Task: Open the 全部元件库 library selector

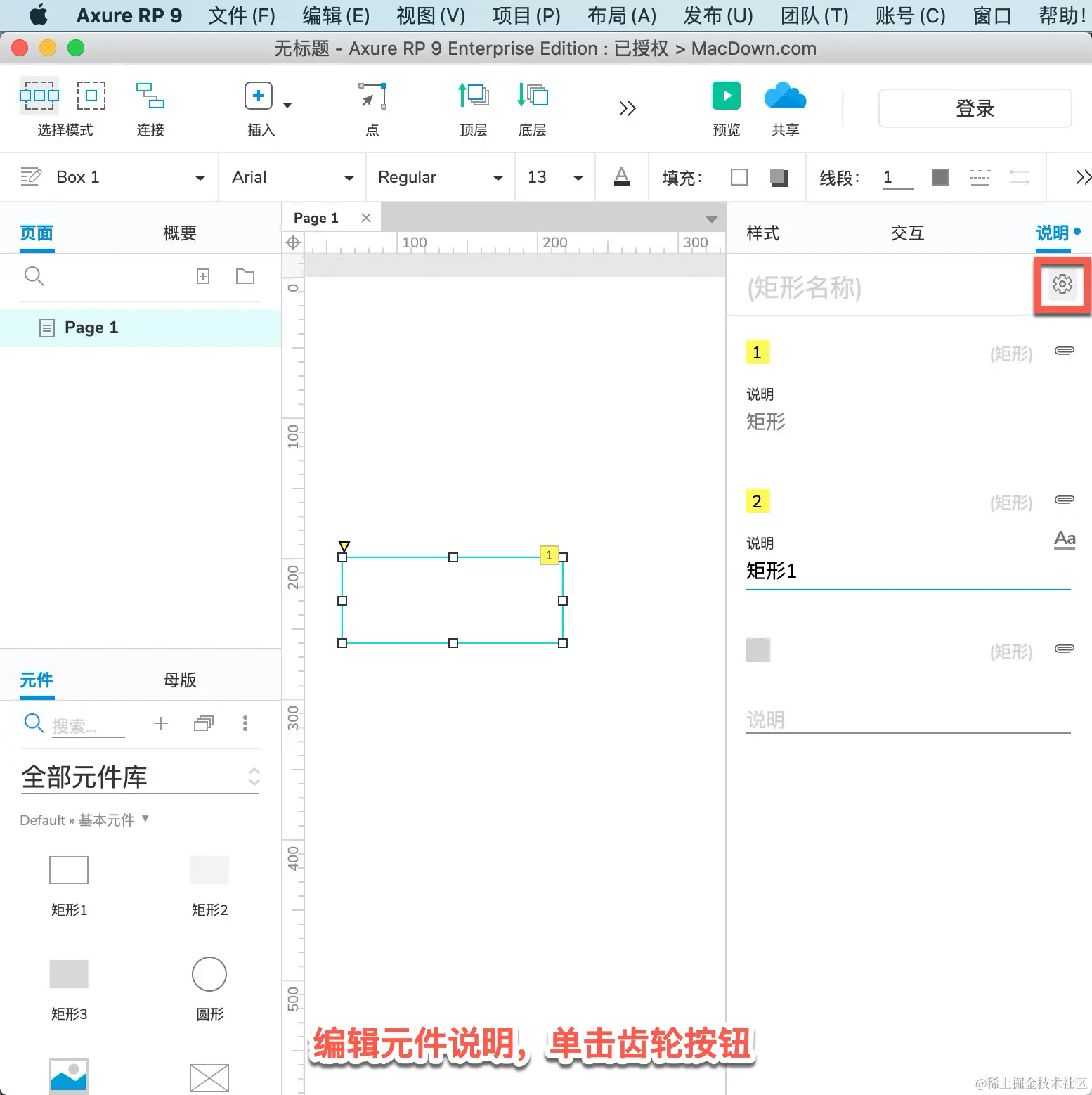Action: (x=140, y=777)
